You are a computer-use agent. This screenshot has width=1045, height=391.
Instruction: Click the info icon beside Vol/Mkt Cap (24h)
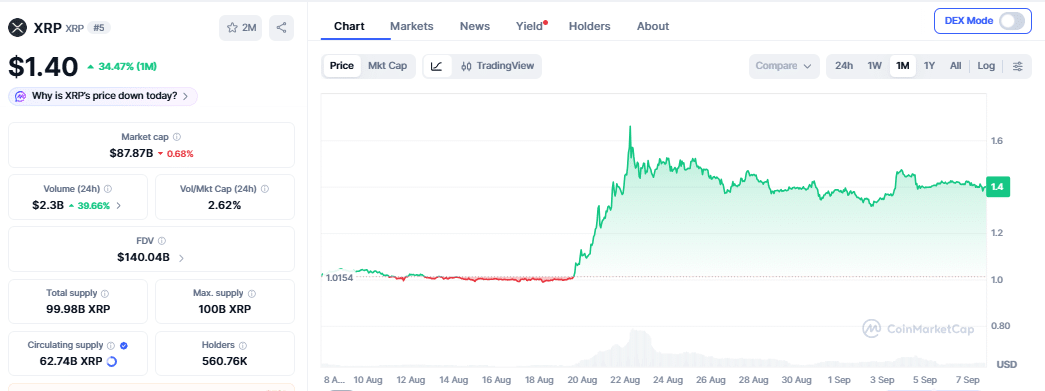[x=265, y=189]
